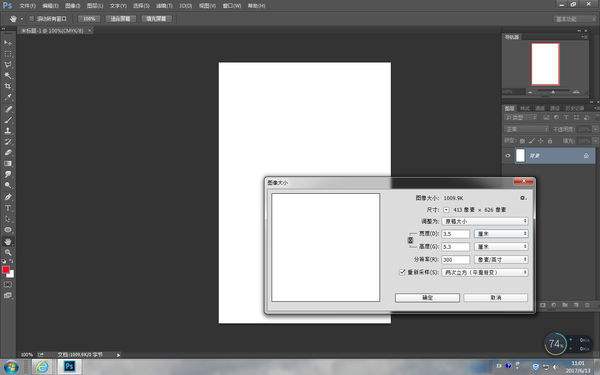Open the Width unit dropdown
This screenshot has width=600, height=375.
[501, 233]
